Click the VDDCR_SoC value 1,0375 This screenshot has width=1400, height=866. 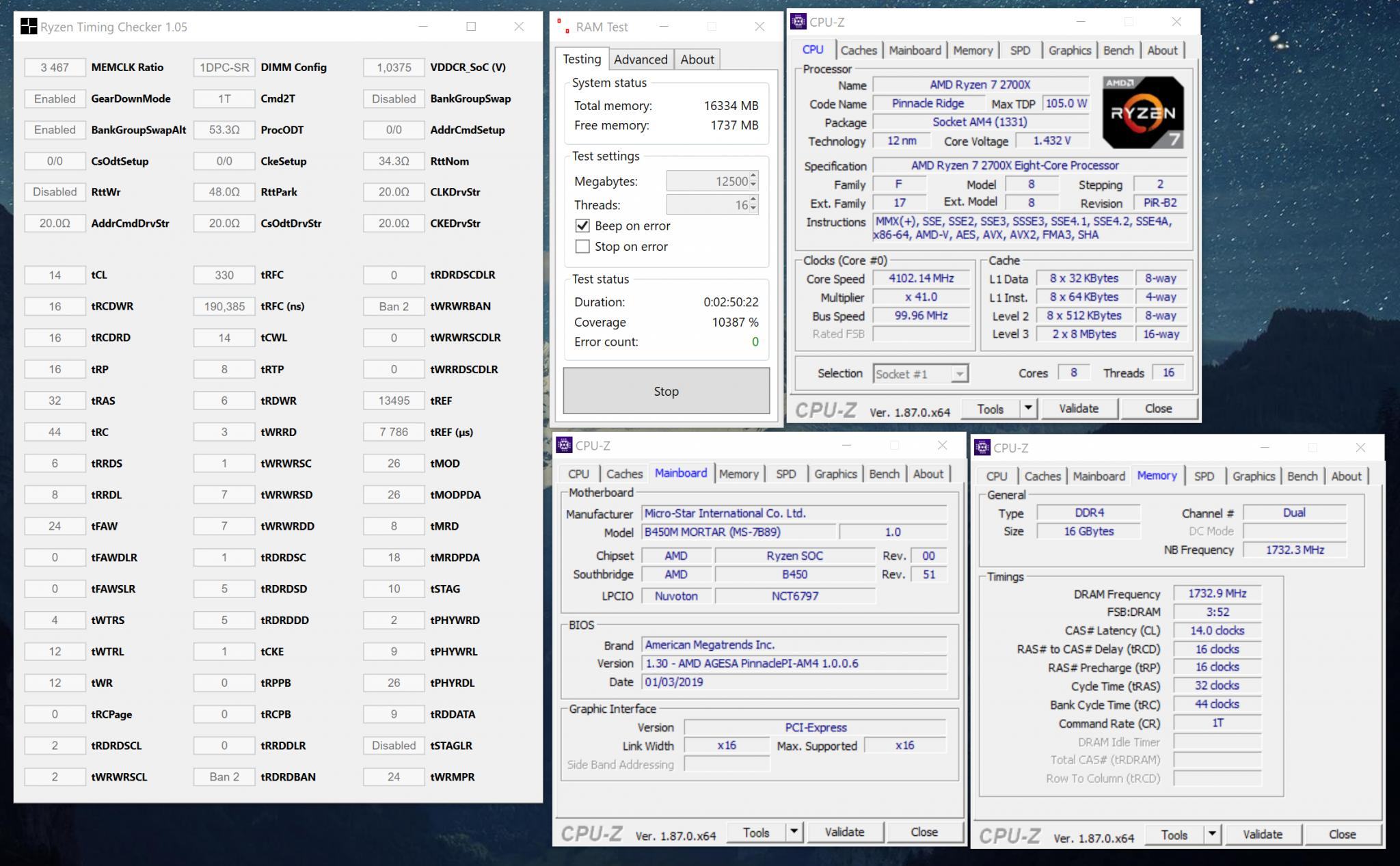[394, 67]
